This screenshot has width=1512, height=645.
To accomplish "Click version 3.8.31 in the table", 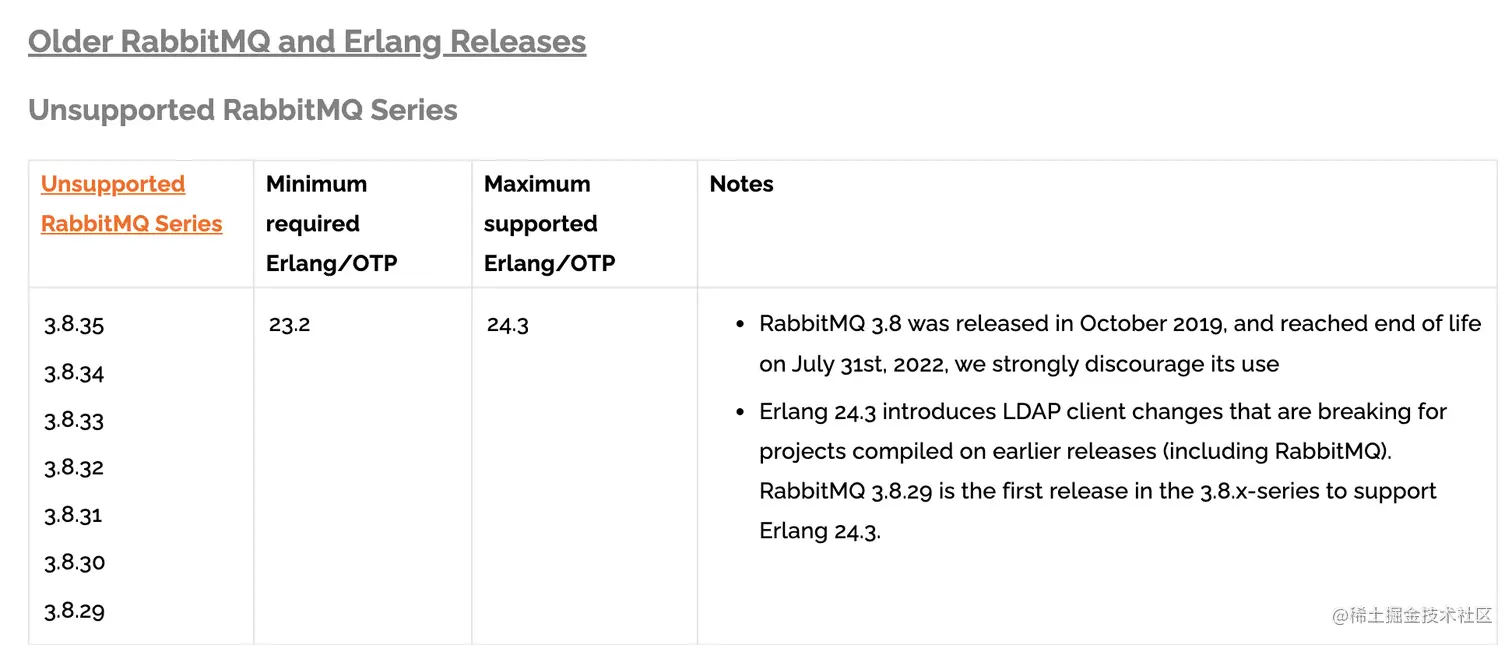I will [73, 515].
